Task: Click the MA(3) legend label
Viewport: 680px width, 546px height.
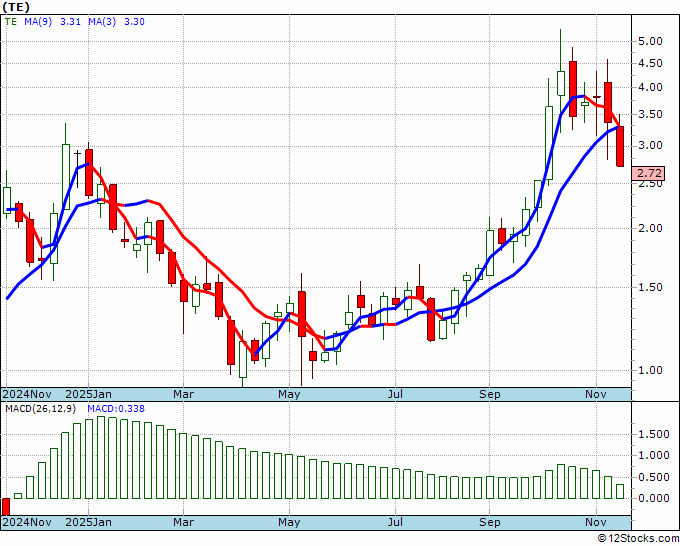Action: pos(102,22)
